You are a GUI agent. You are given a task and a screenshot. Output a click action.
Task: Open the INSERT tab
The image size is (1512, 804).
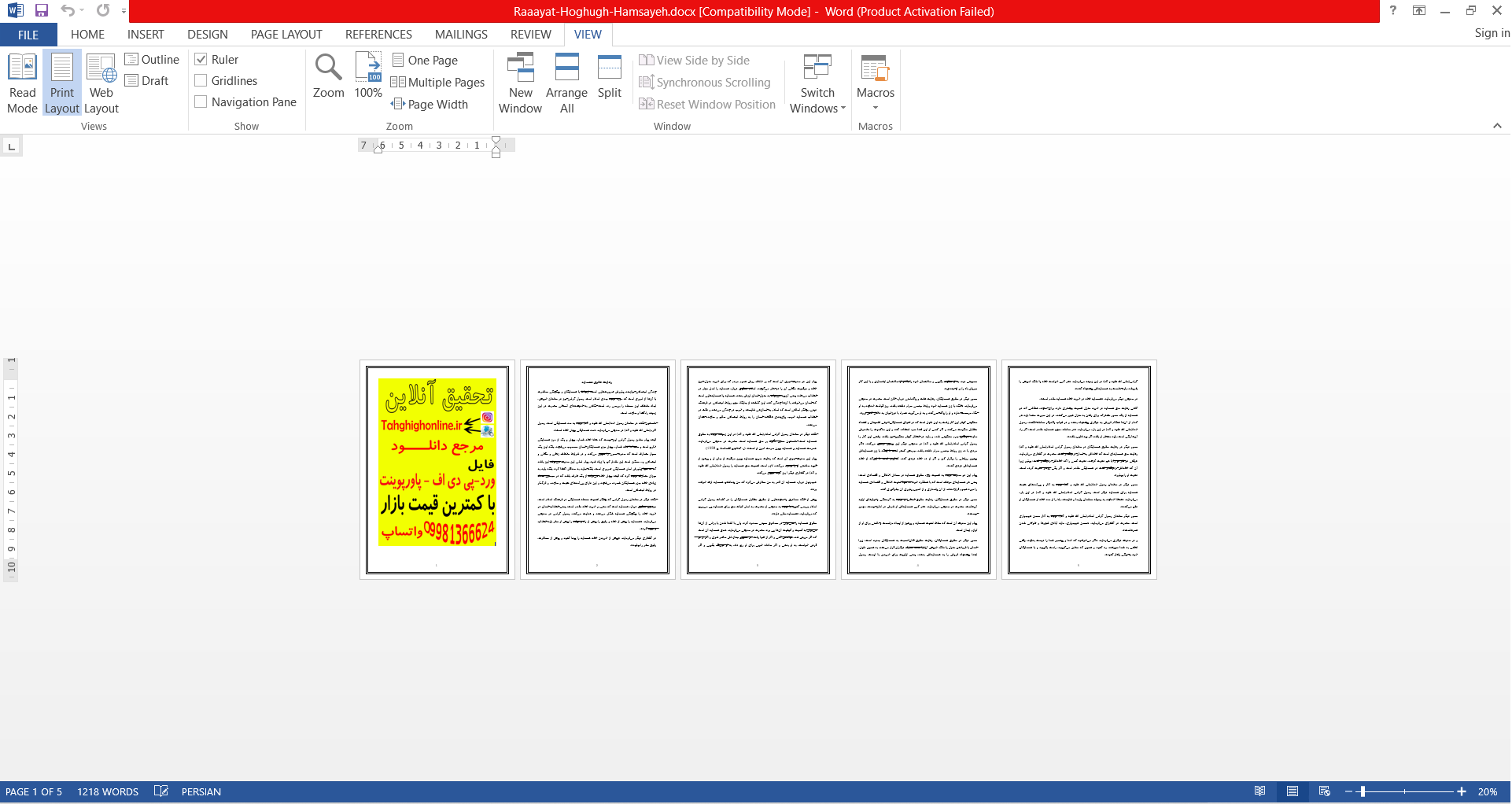point(146,35)
